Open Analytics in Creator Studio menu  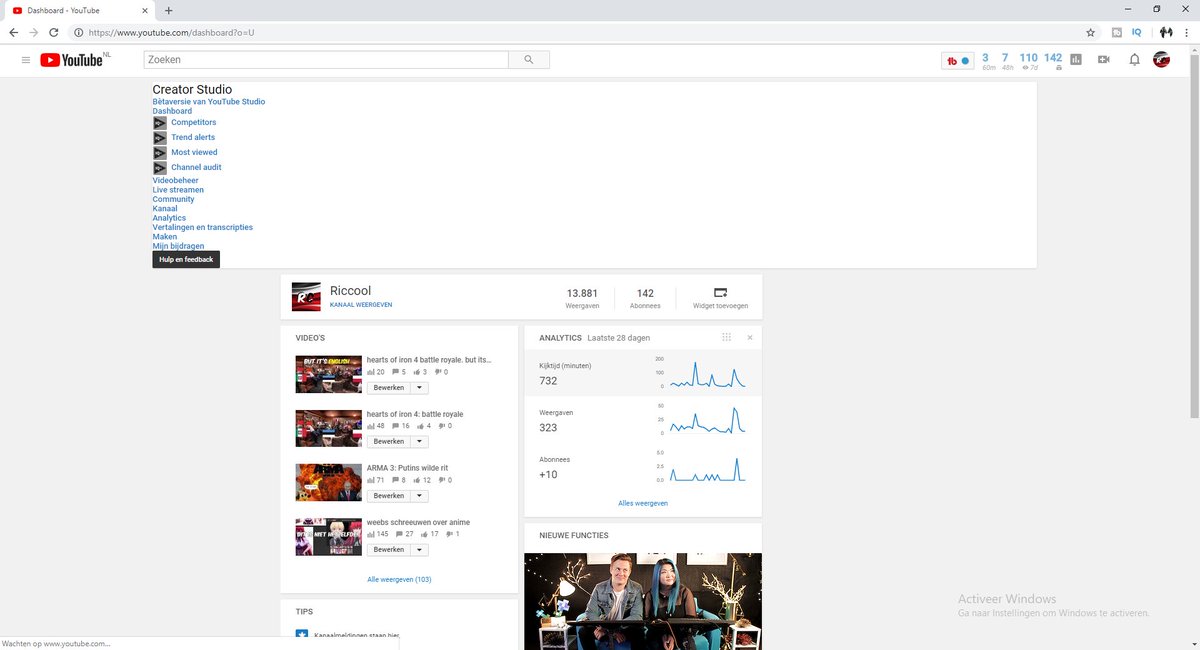[169, 218]
